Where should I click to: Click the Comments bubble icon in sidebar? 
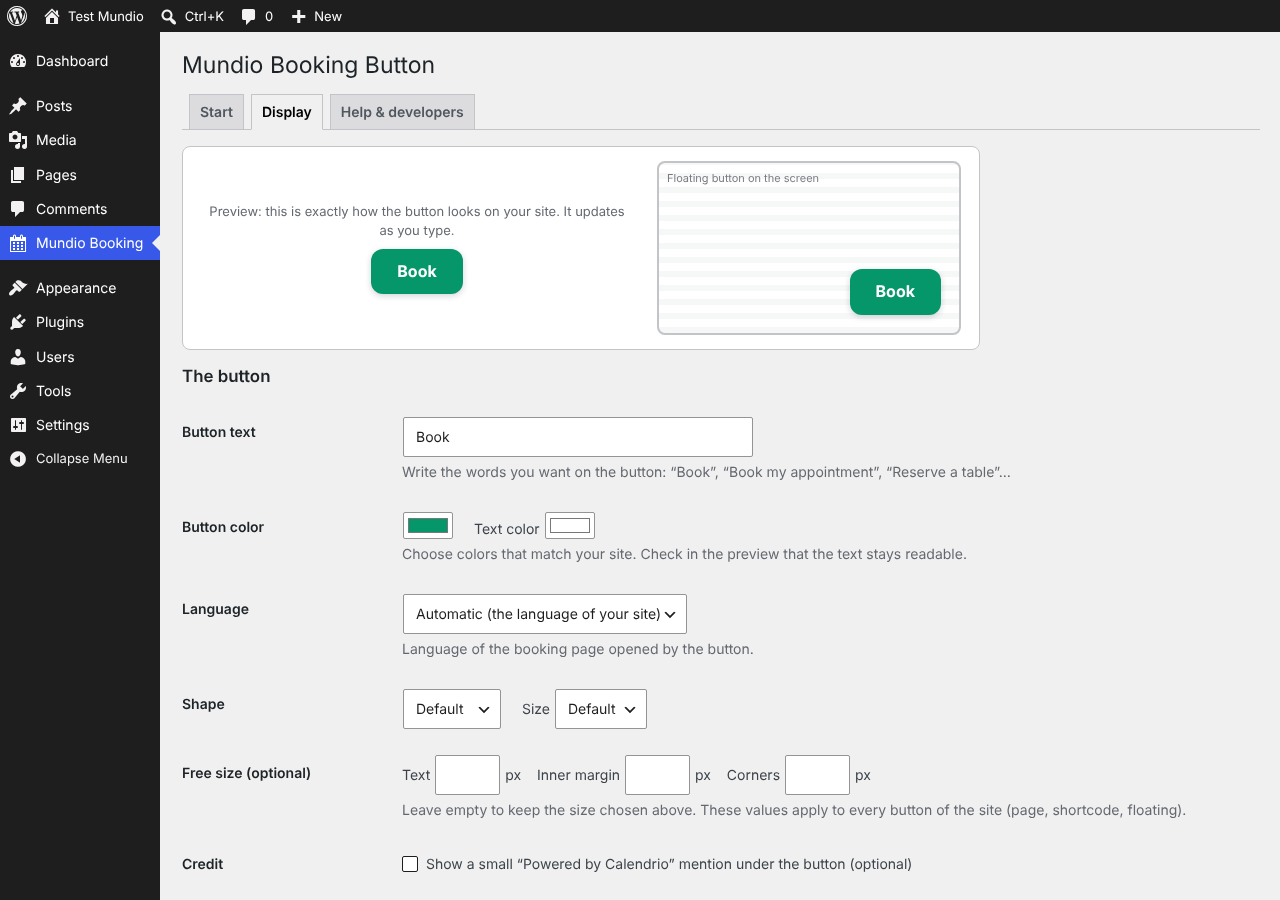[18, 209]
